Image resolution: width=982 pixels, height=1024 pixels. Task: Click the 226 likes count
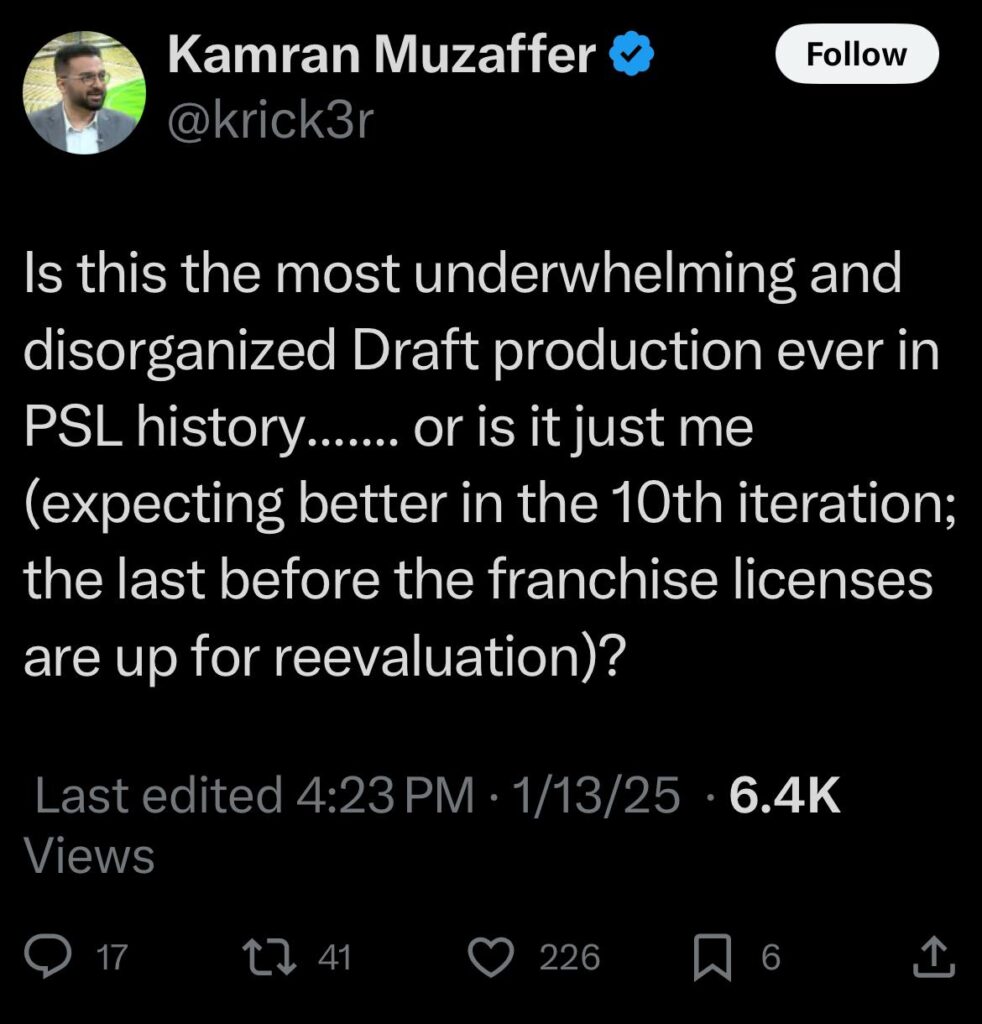(570, 958)
